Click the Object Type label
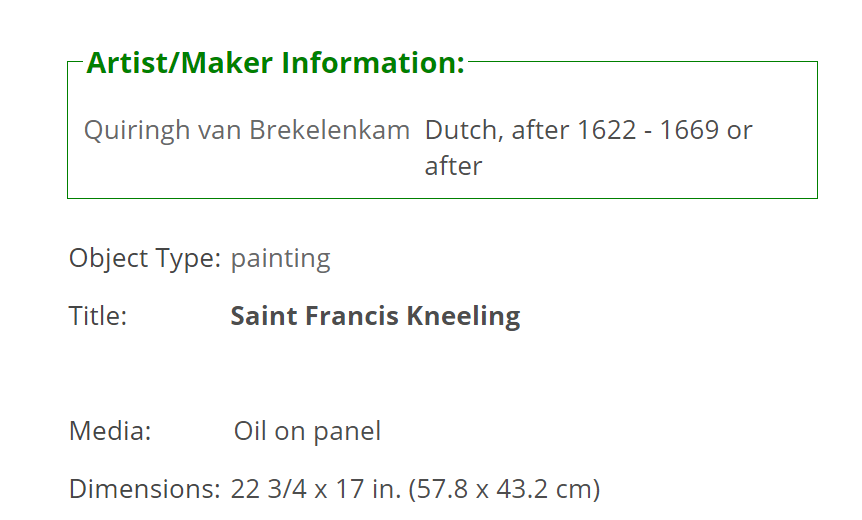Screen dimensions: 862x520 pyautogui.click(x=145, y=258)
